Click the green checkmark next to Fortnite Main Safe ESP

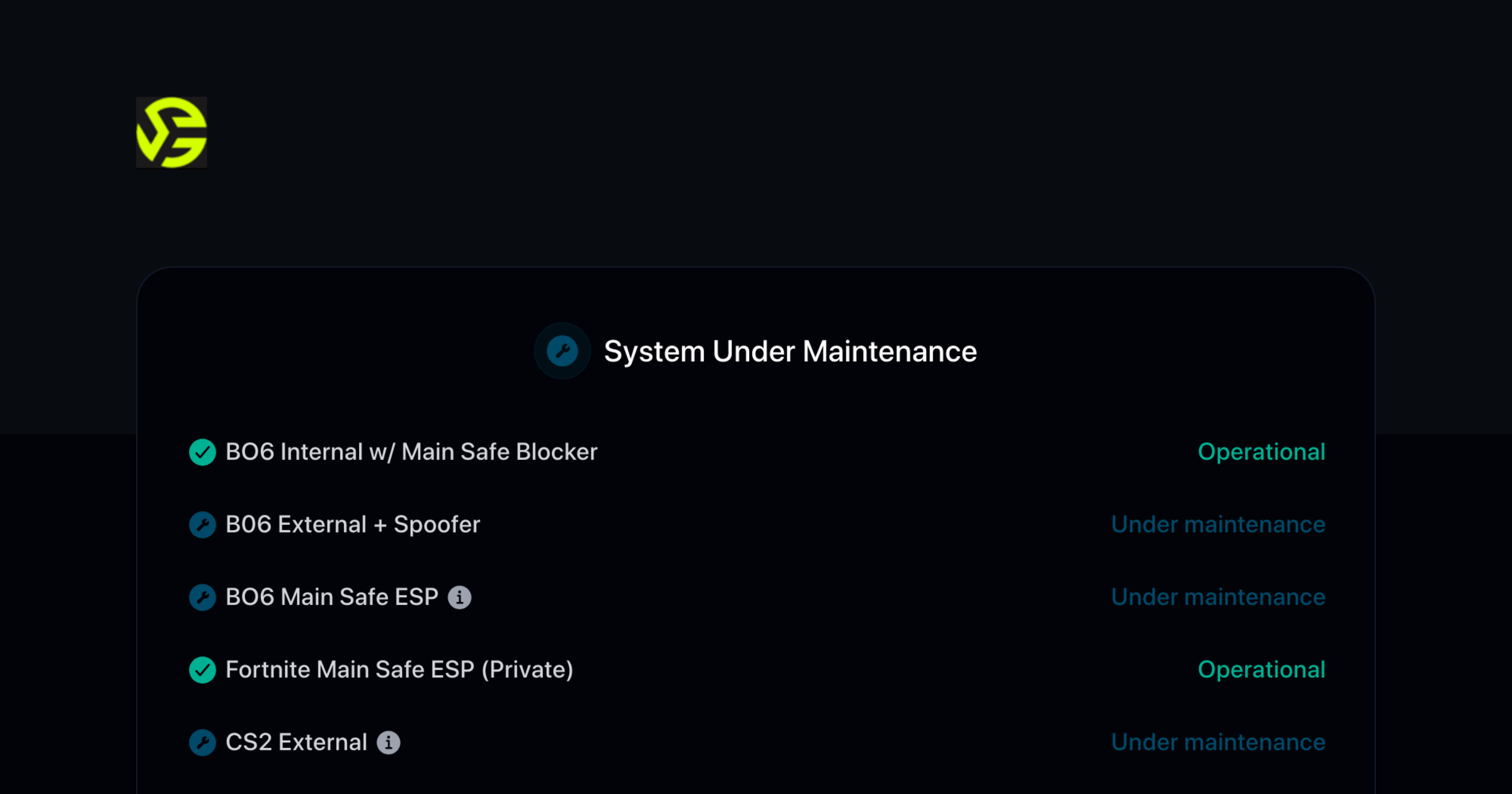(202, 670)
